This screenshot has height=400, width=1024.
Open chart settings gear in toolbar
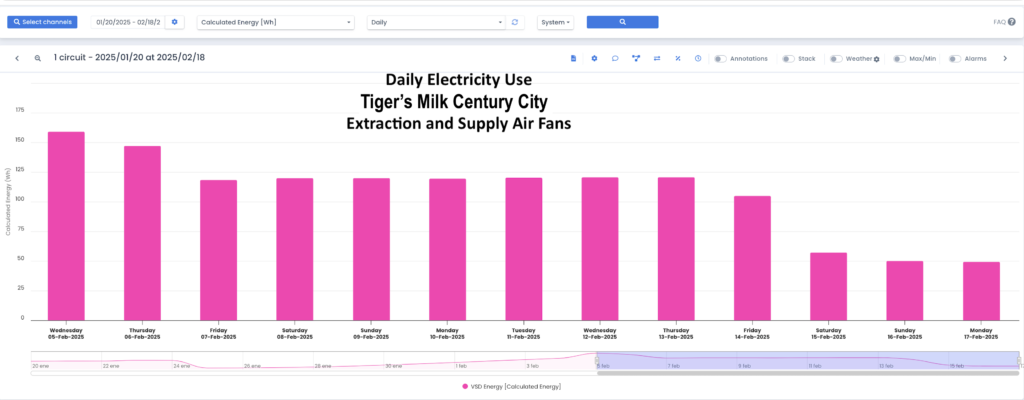click(594, 59)
